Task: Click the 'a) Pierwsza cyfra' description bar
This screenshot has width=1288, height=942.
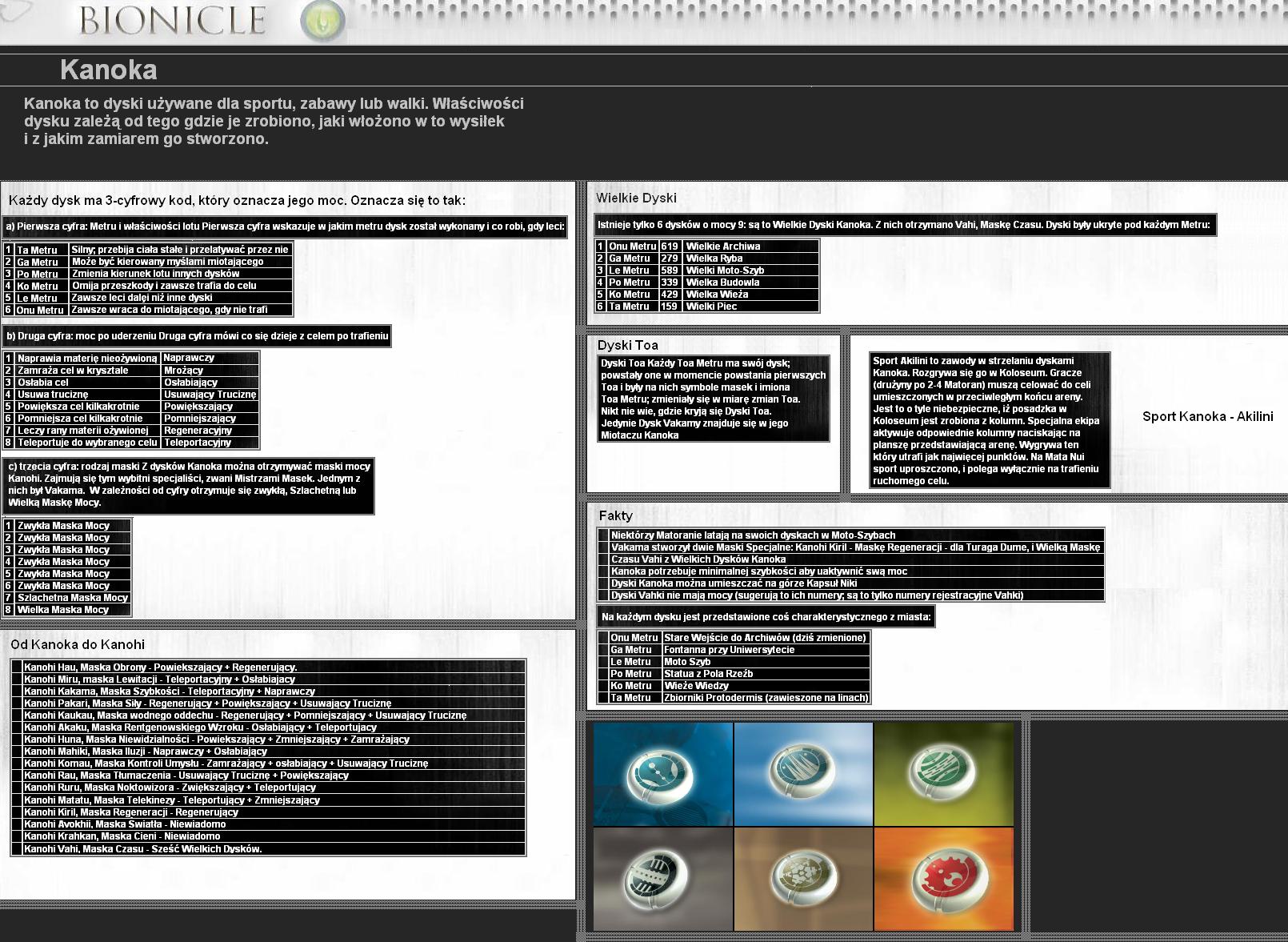Action: coord(286,226)
